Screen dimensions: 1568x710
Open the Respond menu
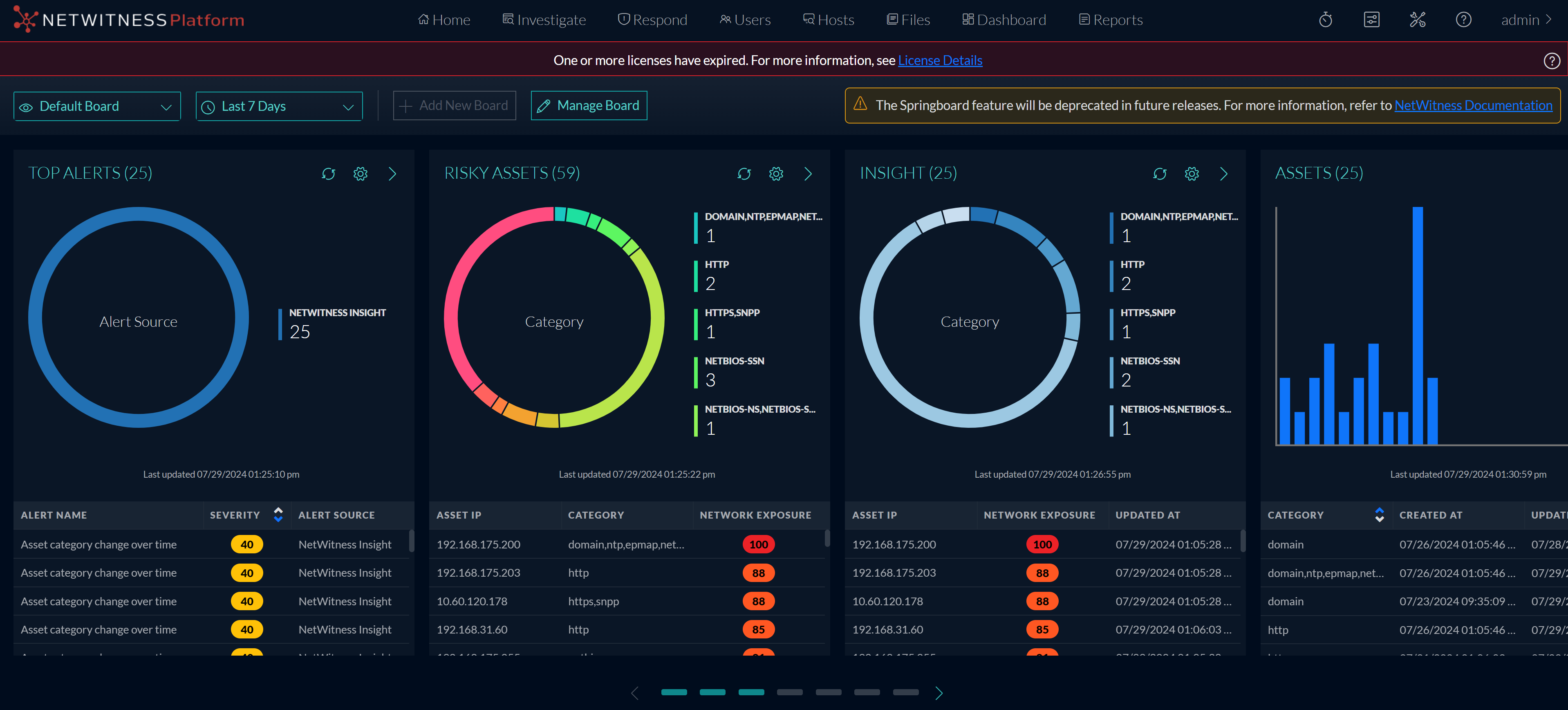(x=652, y=20)
